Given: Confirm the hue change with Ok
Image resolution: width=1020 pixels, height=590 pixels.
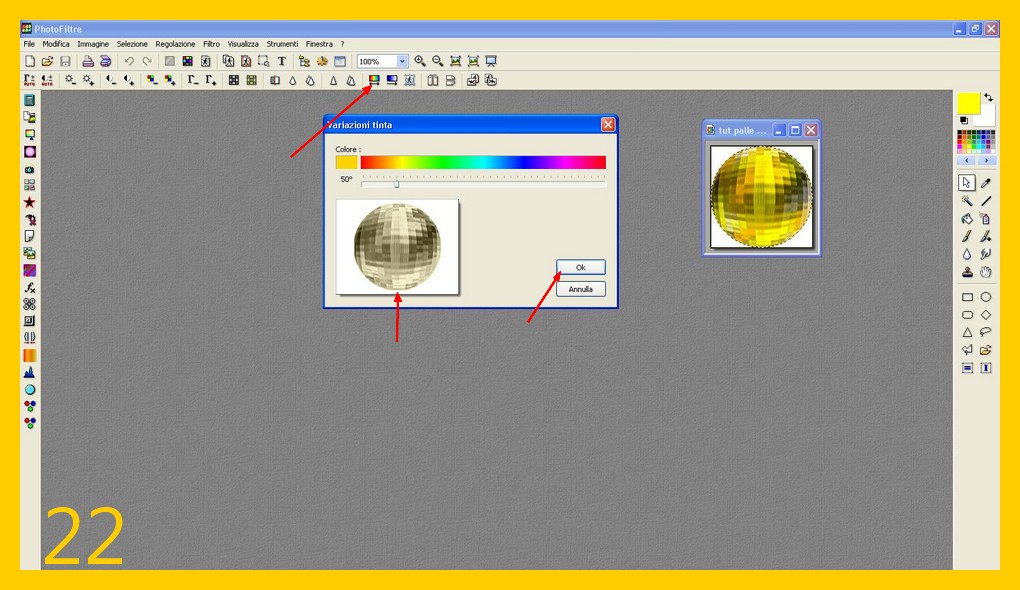Looking at the screenshot, I should (581, 268).
